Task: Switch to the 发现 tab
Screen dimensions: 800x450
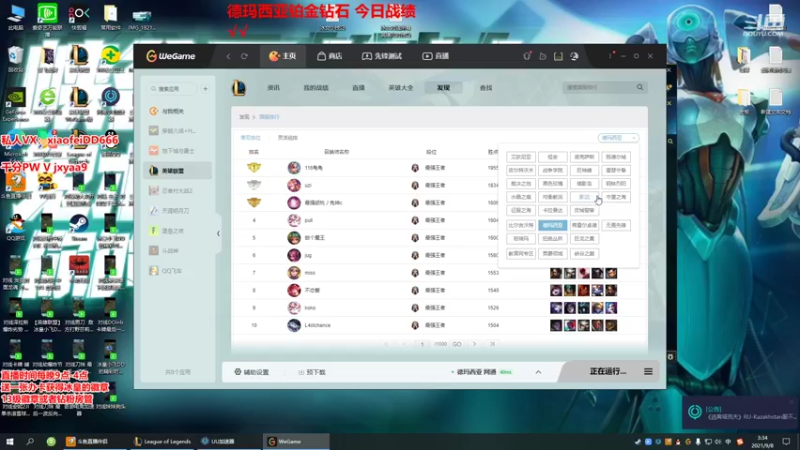Action: point(443,88)
